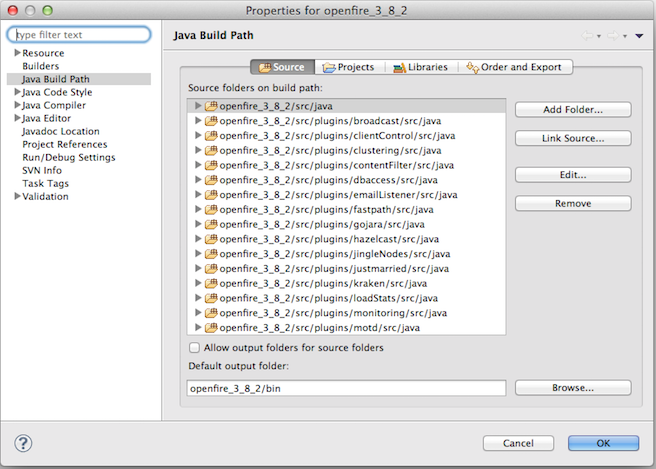Expand the openfire_3_8_2/src/java source folder

[x=198, y=106]
